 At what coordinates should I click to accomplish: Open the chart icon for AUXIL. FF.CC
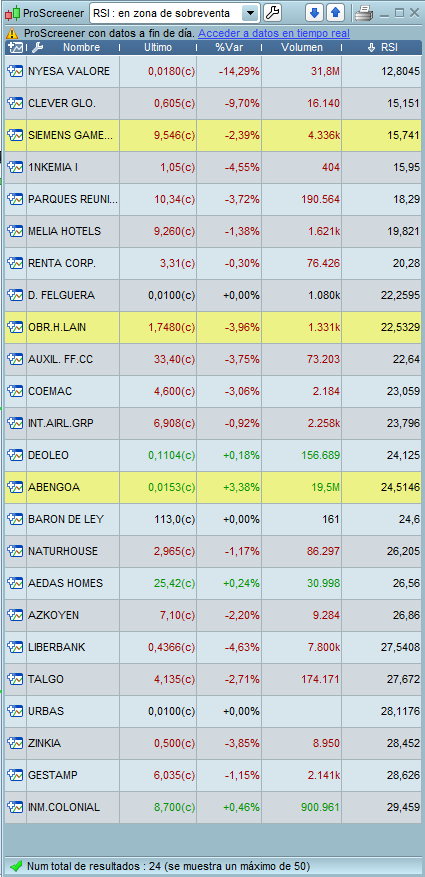(x=15, y=359)
